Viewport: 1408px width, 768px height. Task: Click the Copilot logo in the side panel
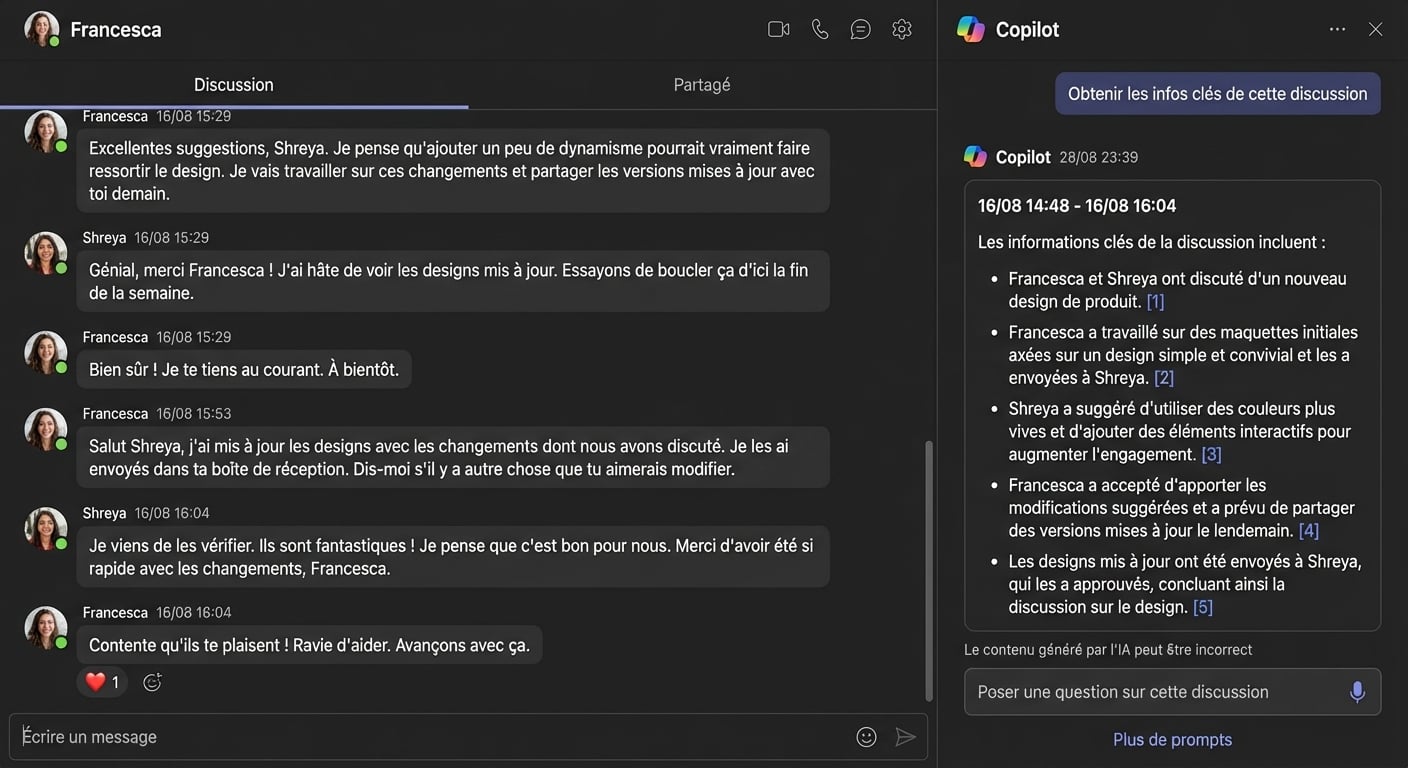tap(971, 28)
